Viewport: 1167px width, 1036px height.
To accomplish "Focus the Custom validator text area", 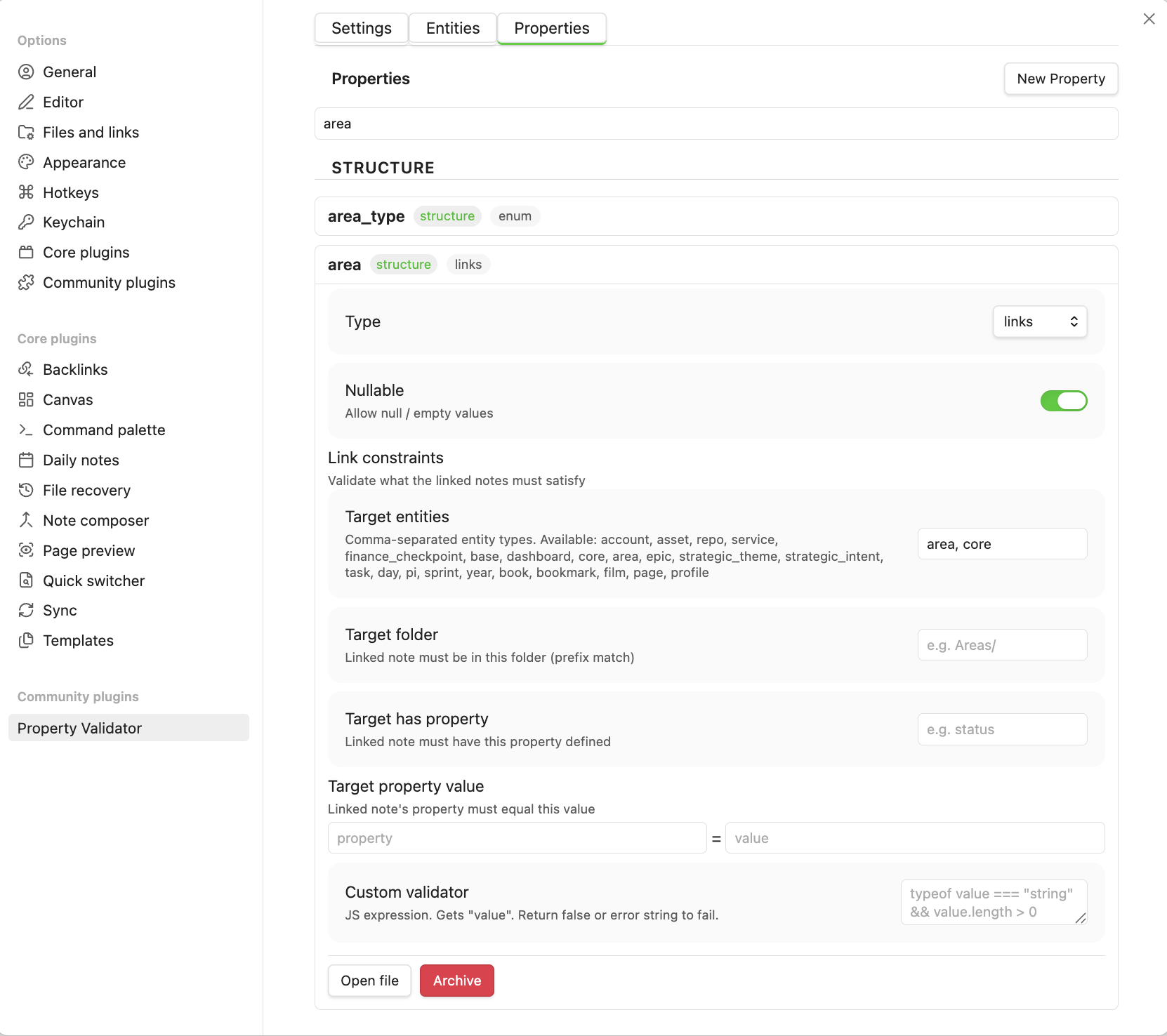I will click(993, 903).
